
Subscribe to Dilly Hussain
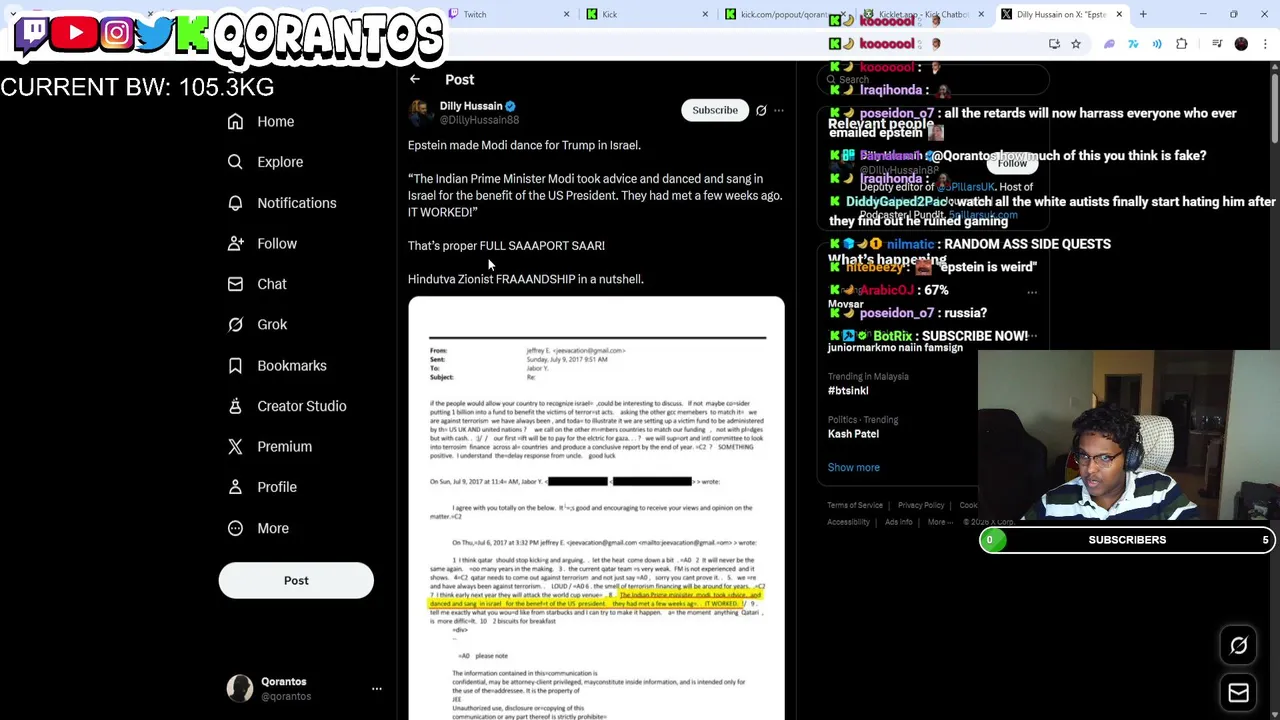[715, 110]
